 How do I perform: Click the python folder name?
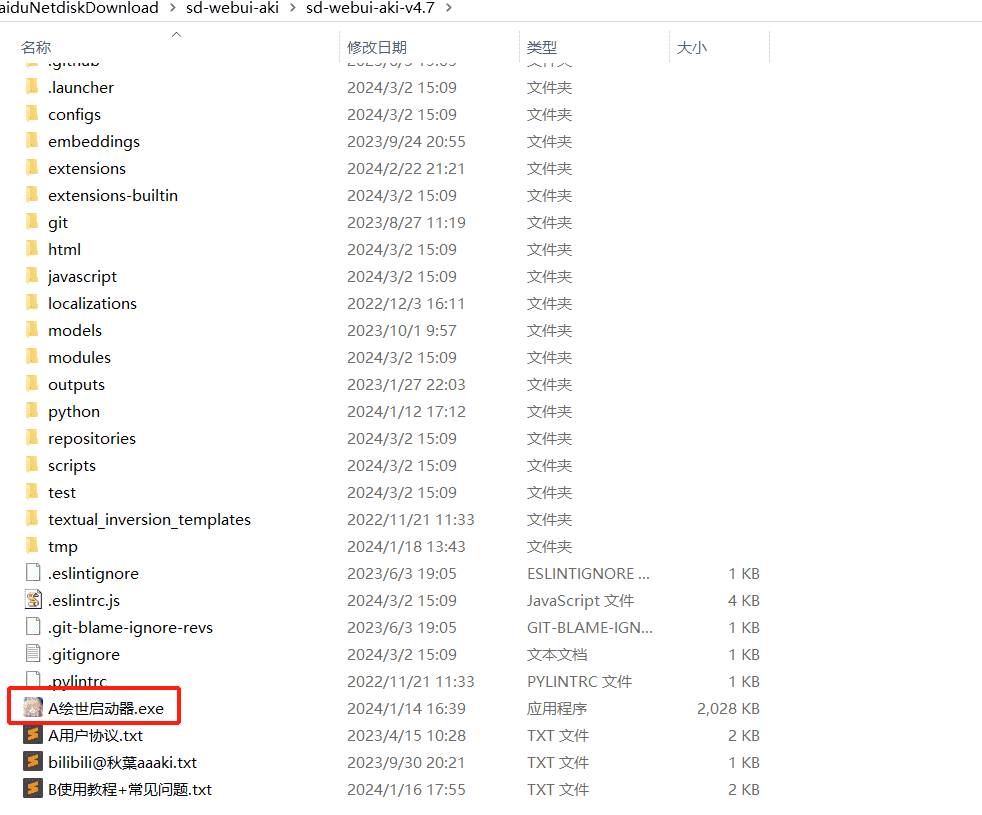pyautogui.click(x=74, y=411)
